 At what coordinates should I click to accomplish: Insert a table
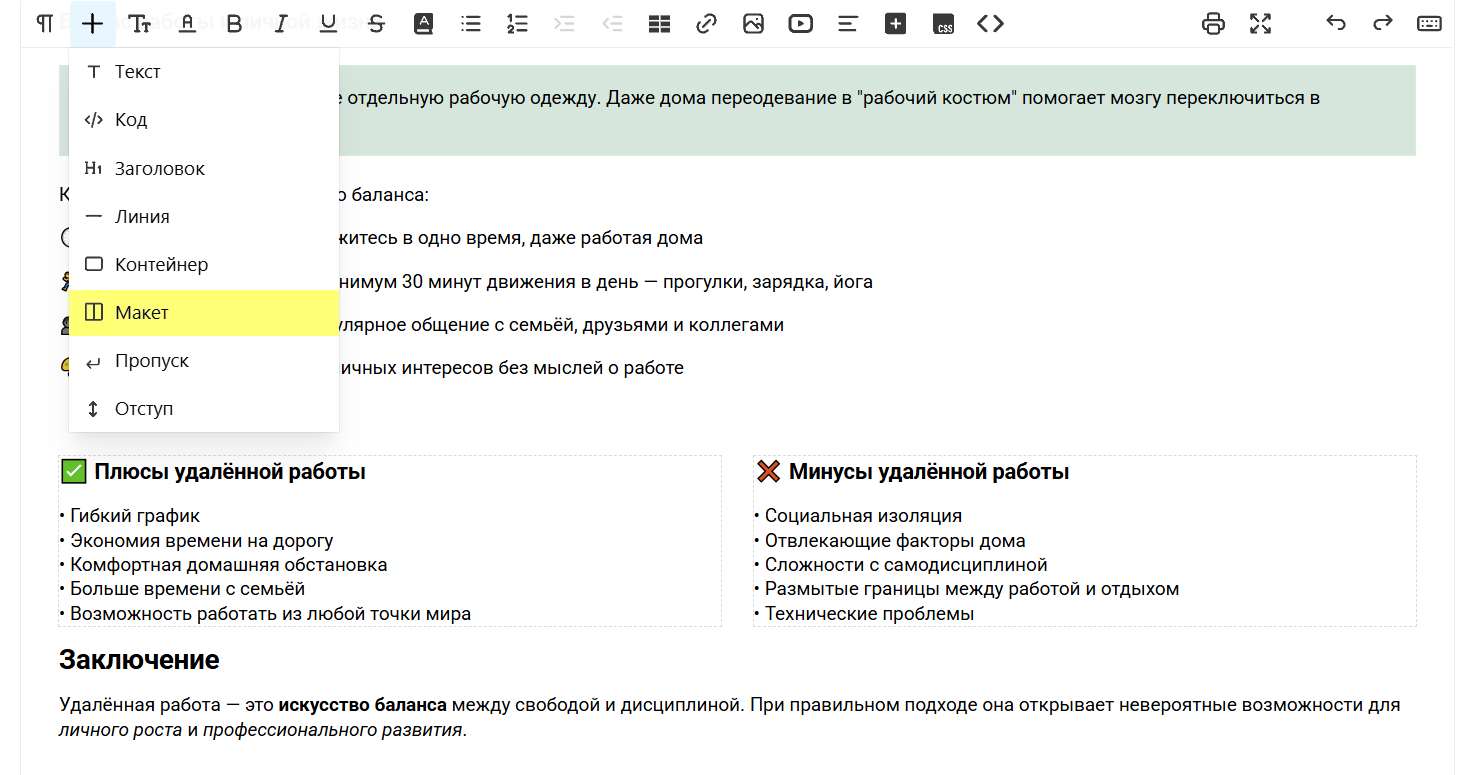[x=659, y=24]
